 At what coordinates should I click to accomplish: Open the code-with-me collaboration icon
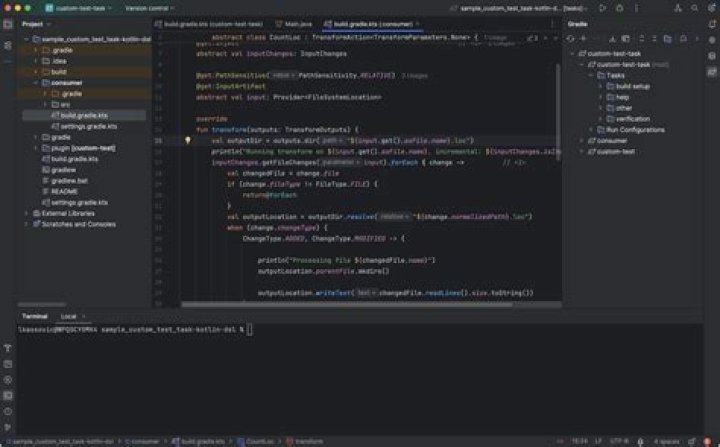pos(678,8)
